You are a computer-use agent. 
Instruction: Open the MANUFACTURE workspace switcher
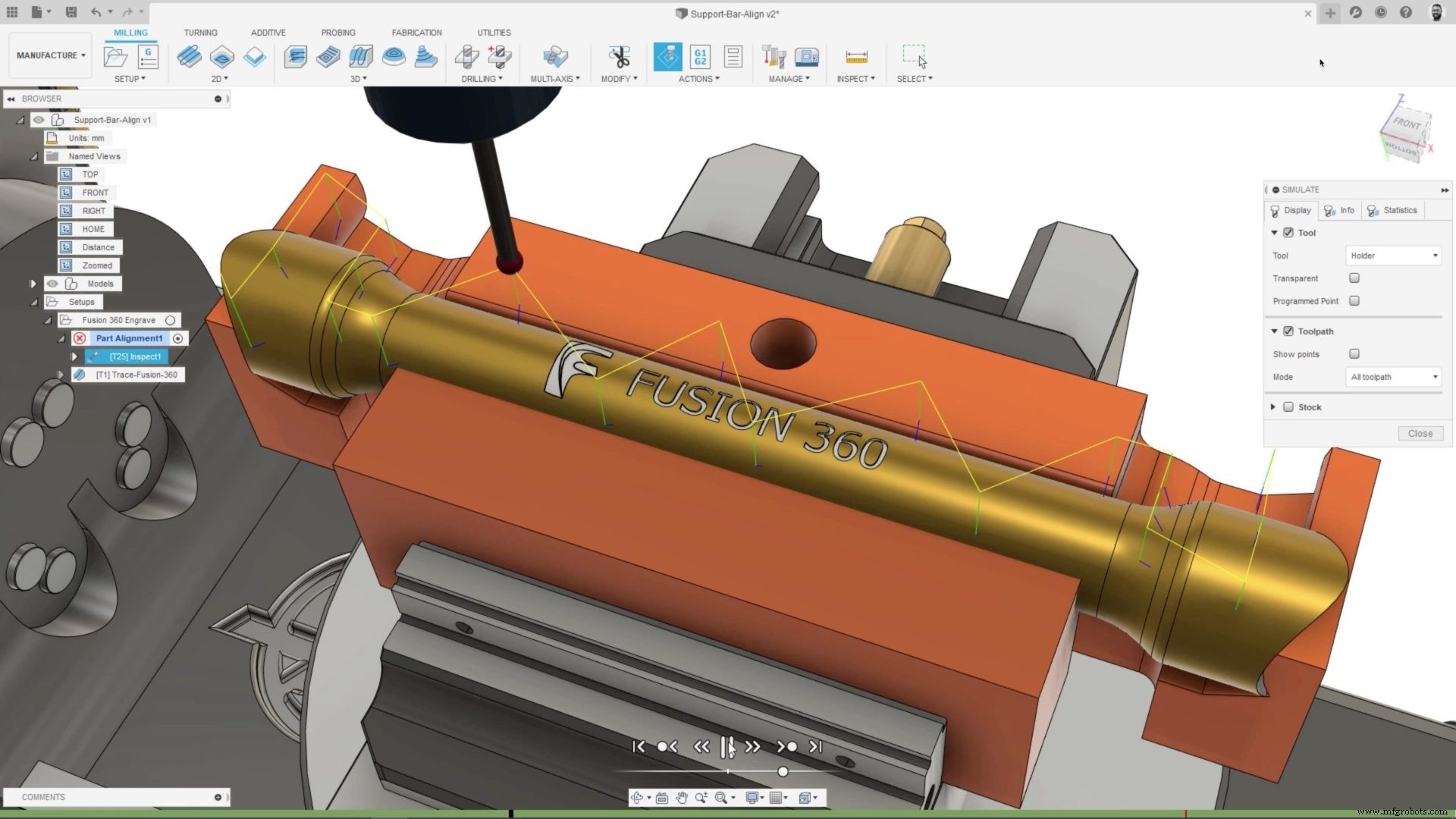[49, 55]
